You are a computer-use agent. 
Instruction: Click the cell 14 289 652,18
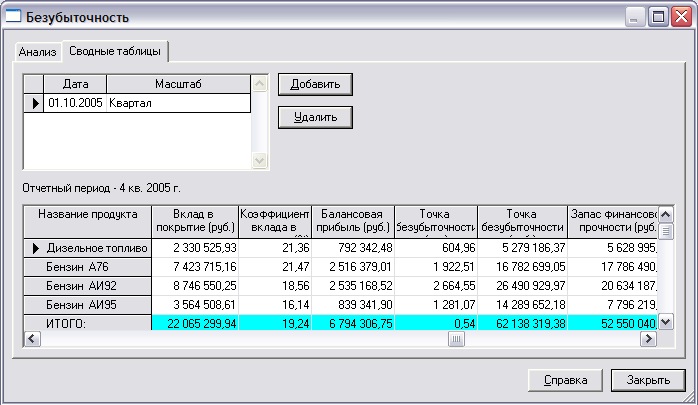point(523,305)
